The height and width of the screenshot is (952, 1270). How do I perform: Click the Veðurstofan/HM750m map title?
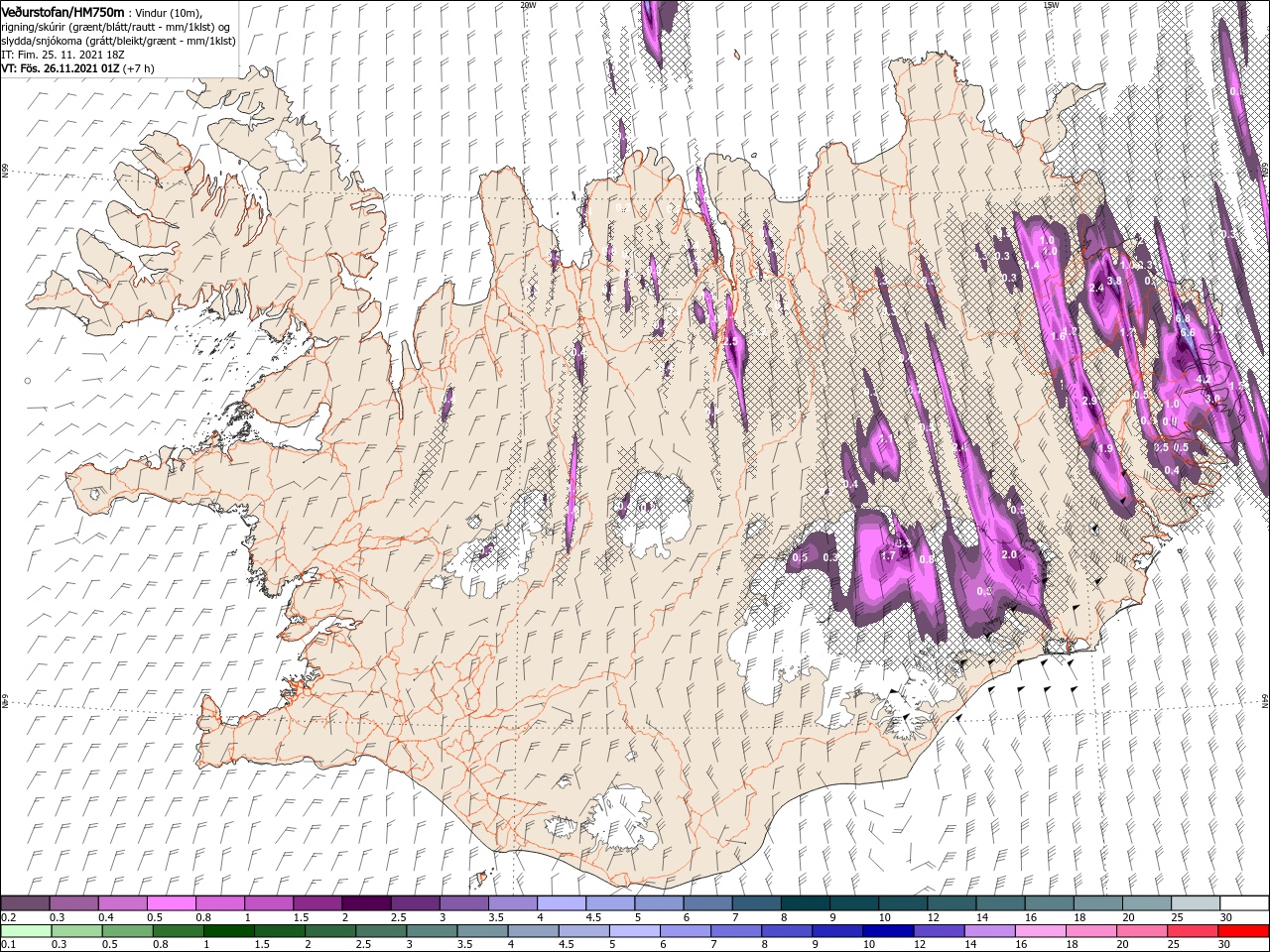63,11
